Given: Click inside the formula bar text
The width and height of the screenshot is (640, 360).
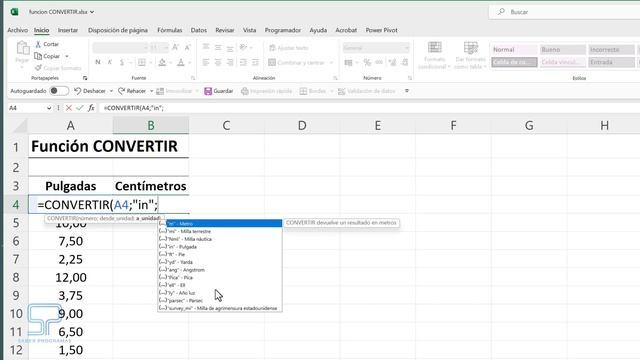Looking at the screenshot, I should click(x=134, y=108).
